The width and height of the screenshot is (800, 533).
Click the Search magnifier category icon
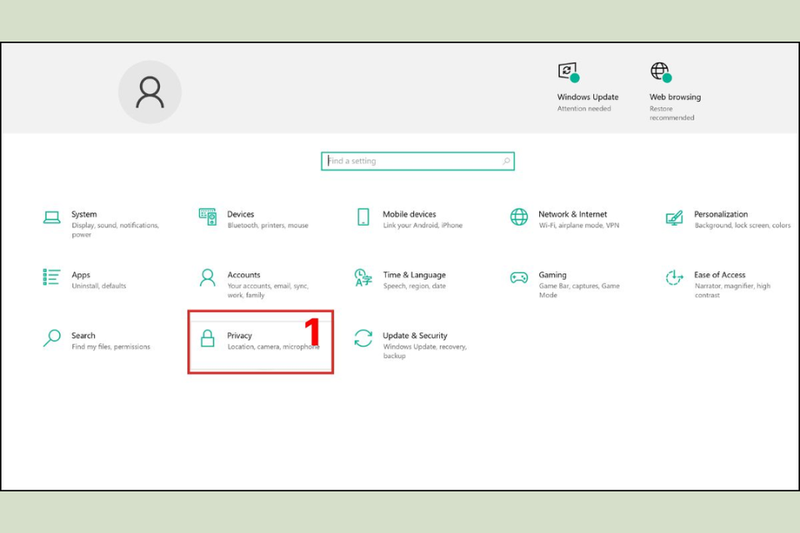[52, 338]
